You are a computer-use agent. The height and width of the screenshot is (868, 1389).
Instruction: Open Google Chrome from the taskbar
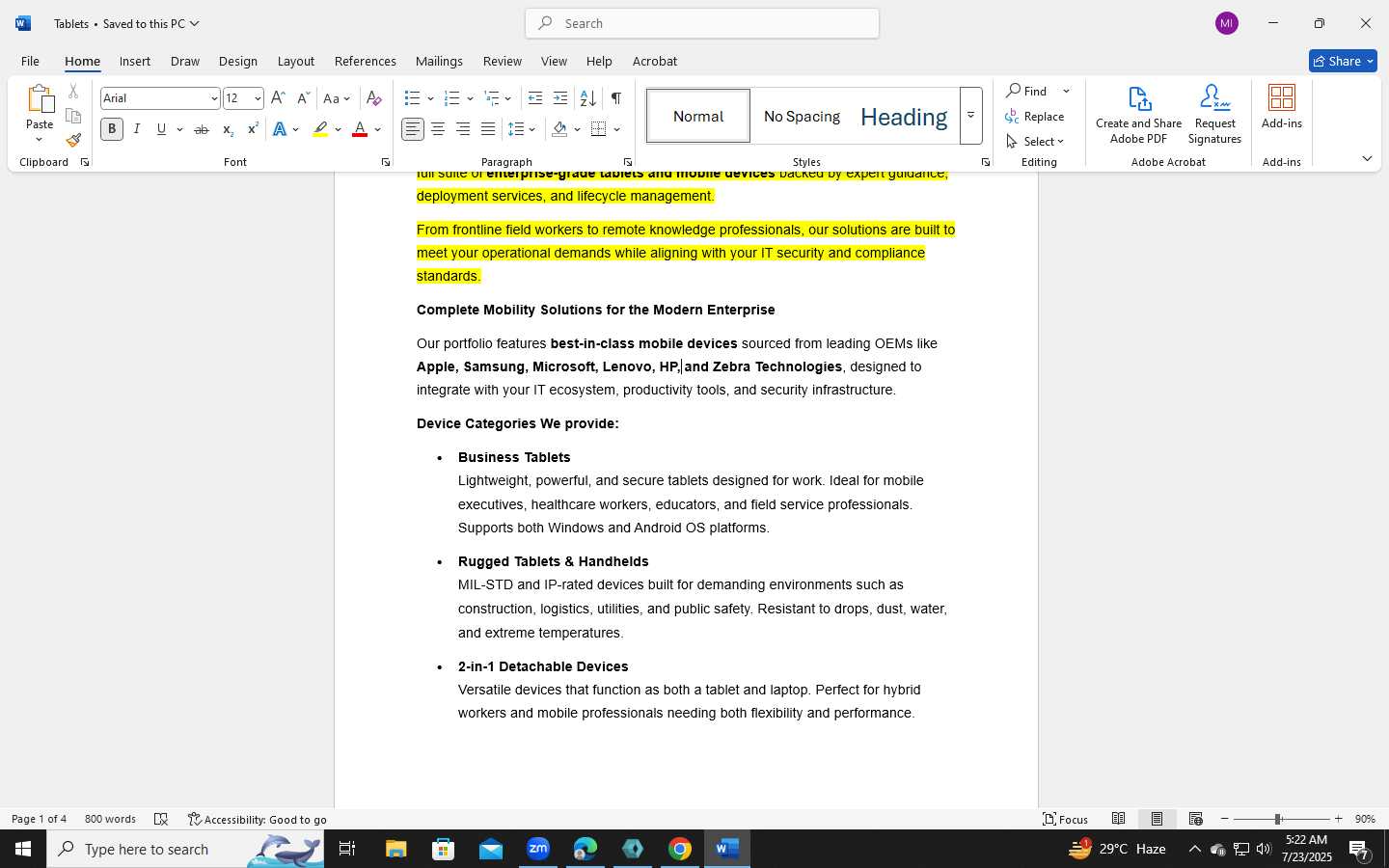pos(680,849)
